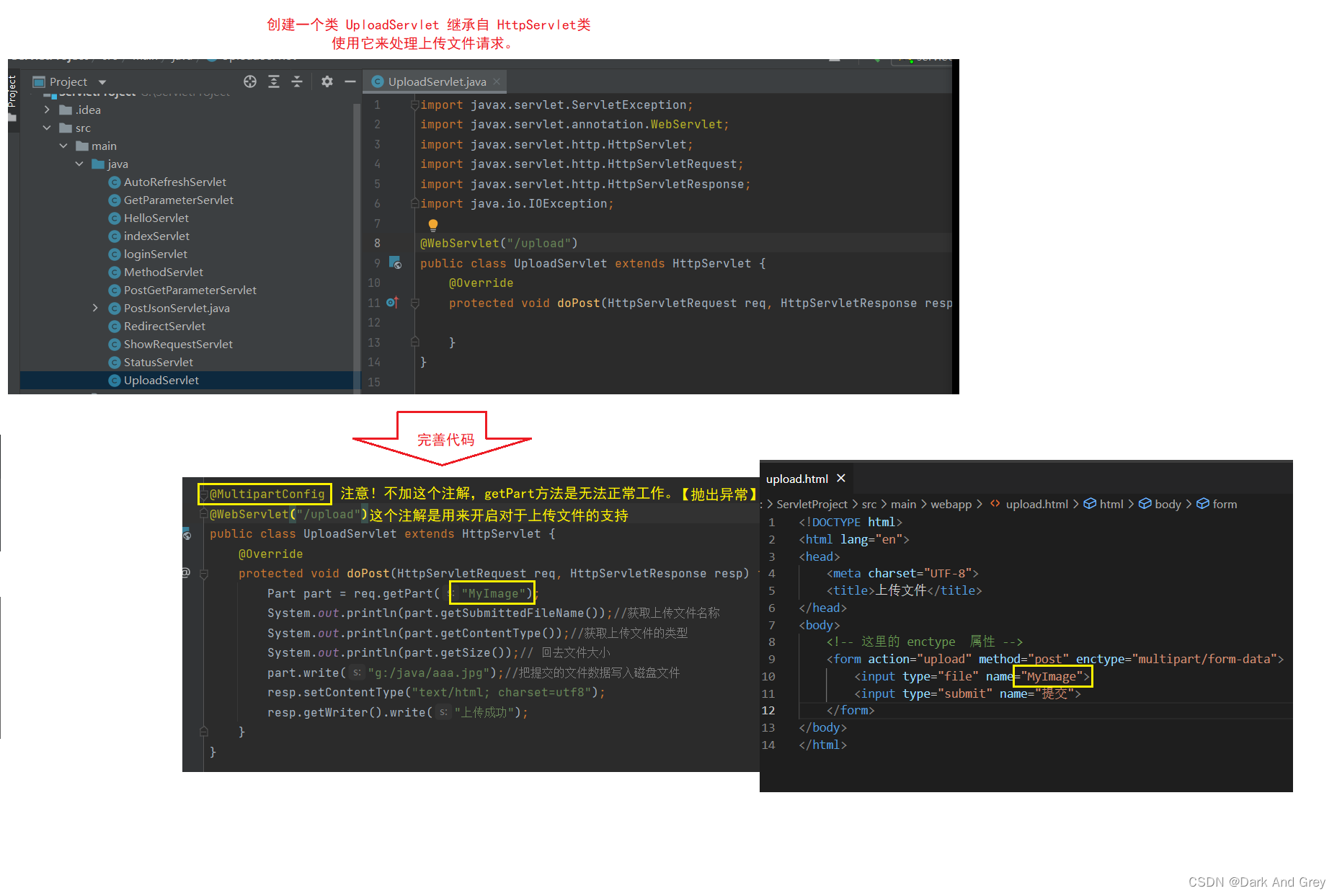Click the "g:/java/aaa.jpg" path string
This screenshot has width=1337, height=896.
click(429, 673)
